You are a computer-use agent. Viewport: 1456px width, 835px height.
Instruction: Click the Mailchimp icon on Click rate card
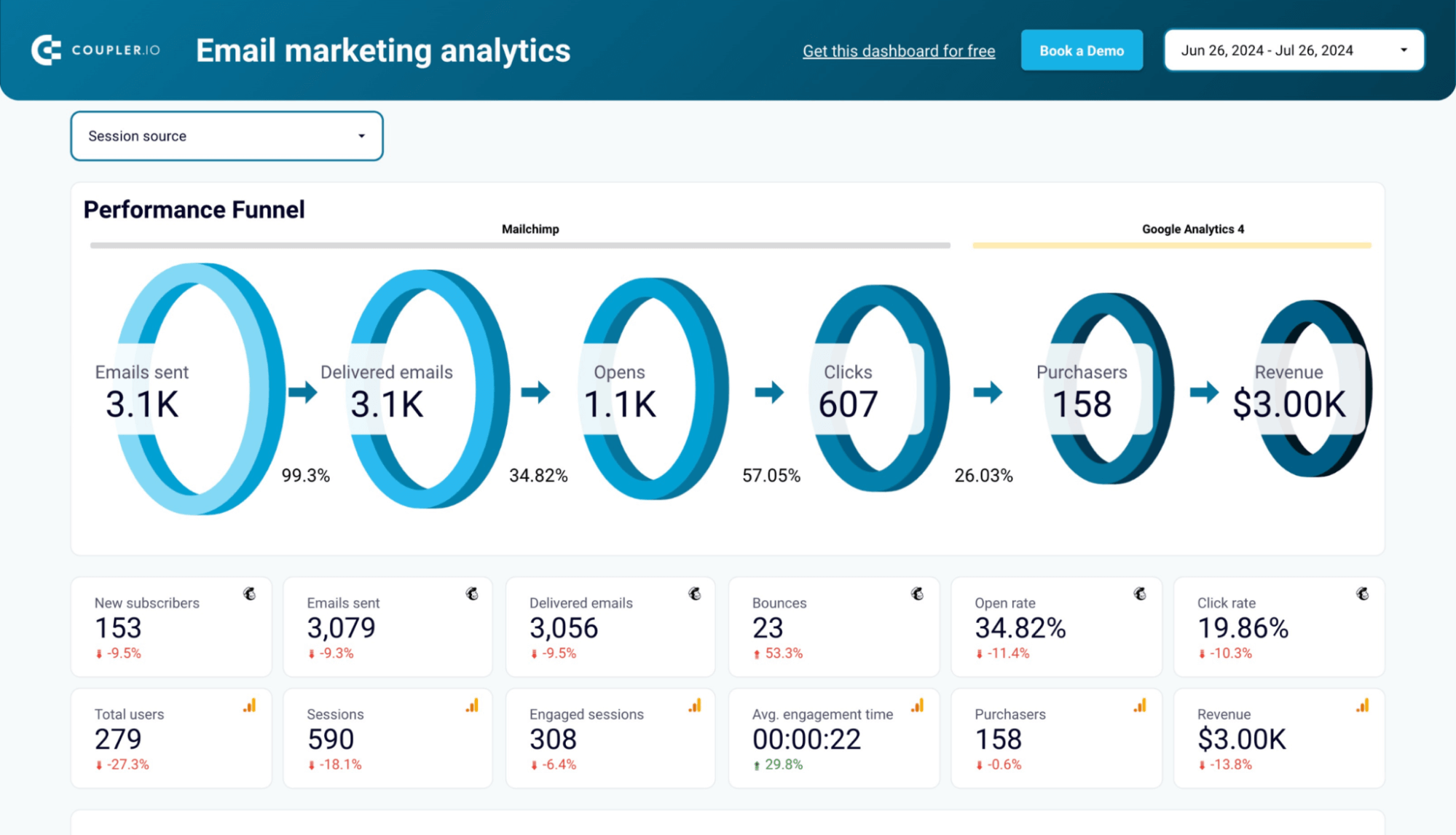coord(1363,594)
